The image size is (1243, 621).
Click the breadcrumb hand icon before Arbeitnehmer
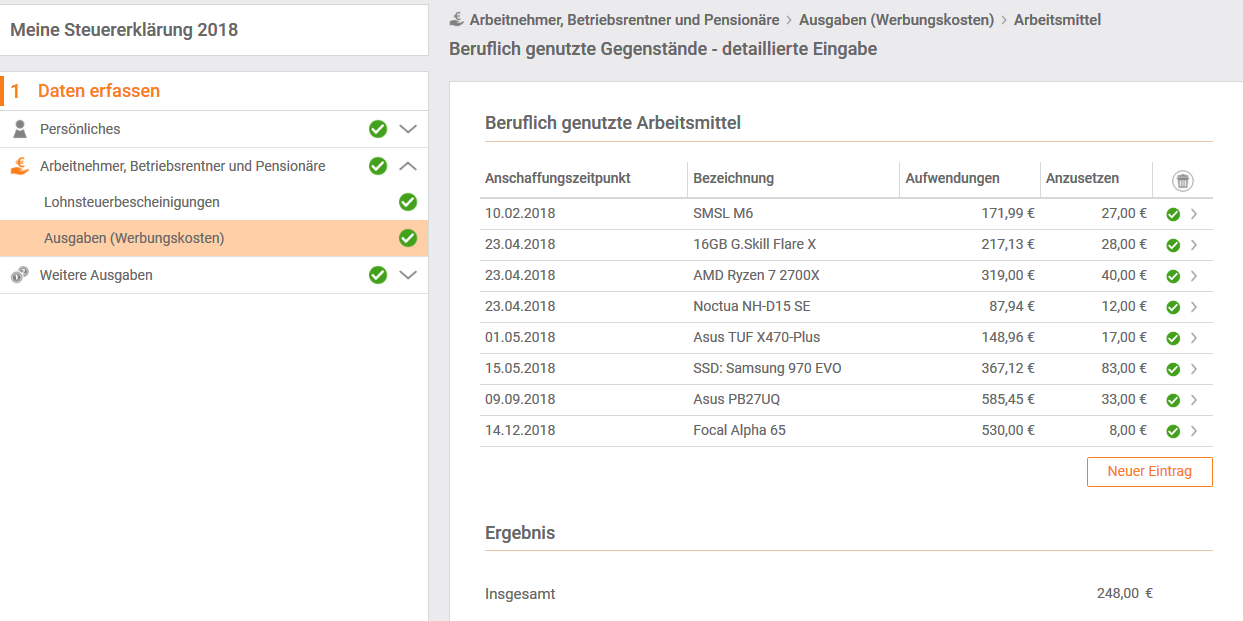click(x=456, y=19)
